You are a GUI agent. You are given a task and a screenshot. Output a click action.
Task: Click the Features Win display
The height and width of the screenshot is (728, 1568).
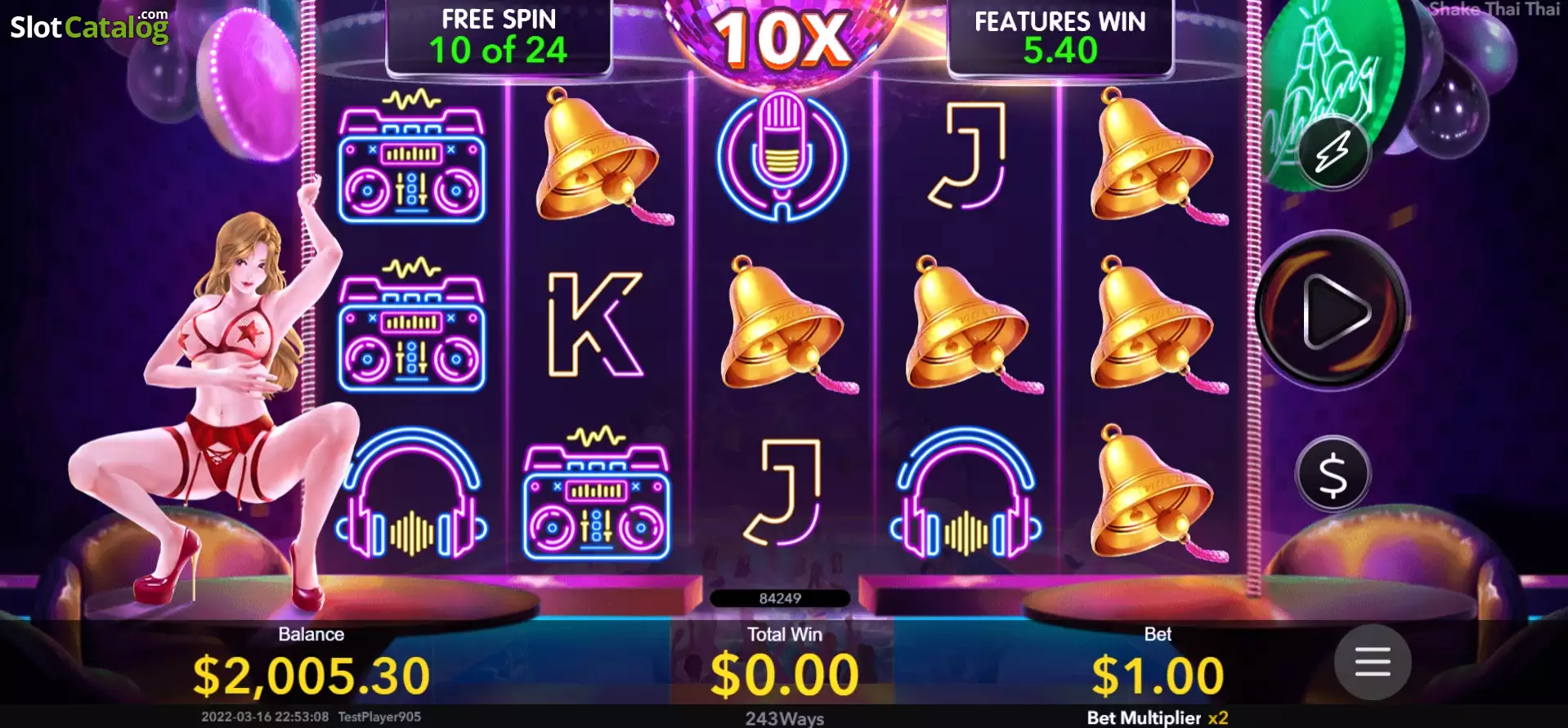pos(1060,37)
